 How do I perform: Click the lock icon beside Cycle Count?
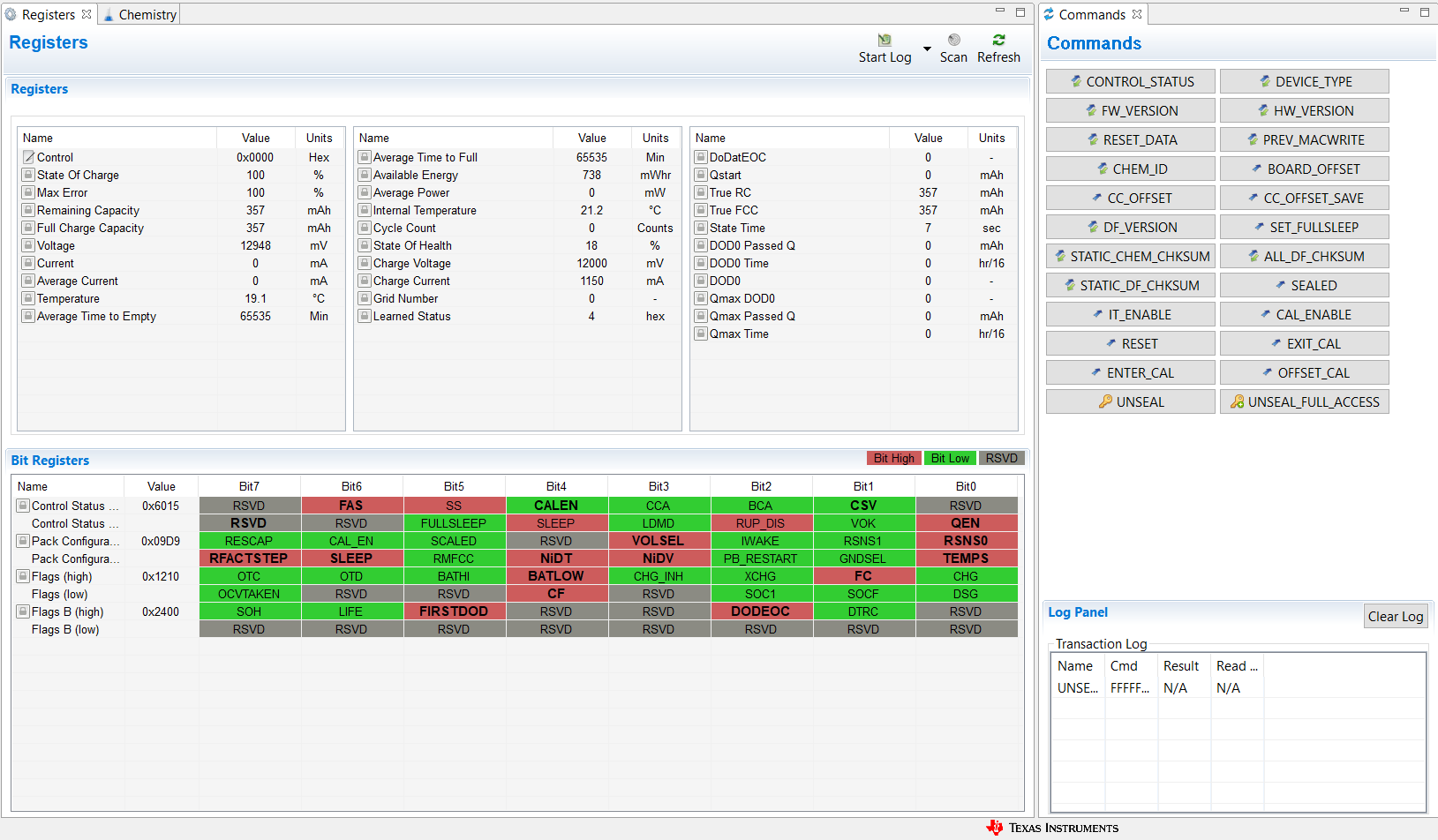coord(365,228)
